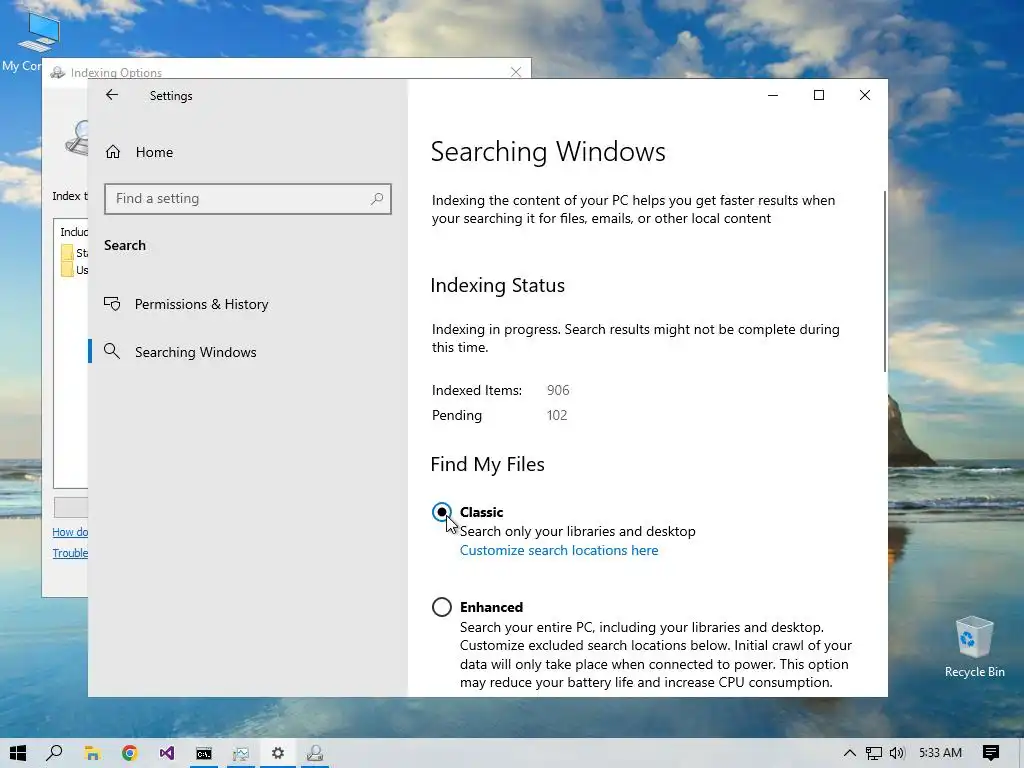This screenshot has width=1024, height=768.
Task: Click the Find My Files heading
Action: pos(487,464)
